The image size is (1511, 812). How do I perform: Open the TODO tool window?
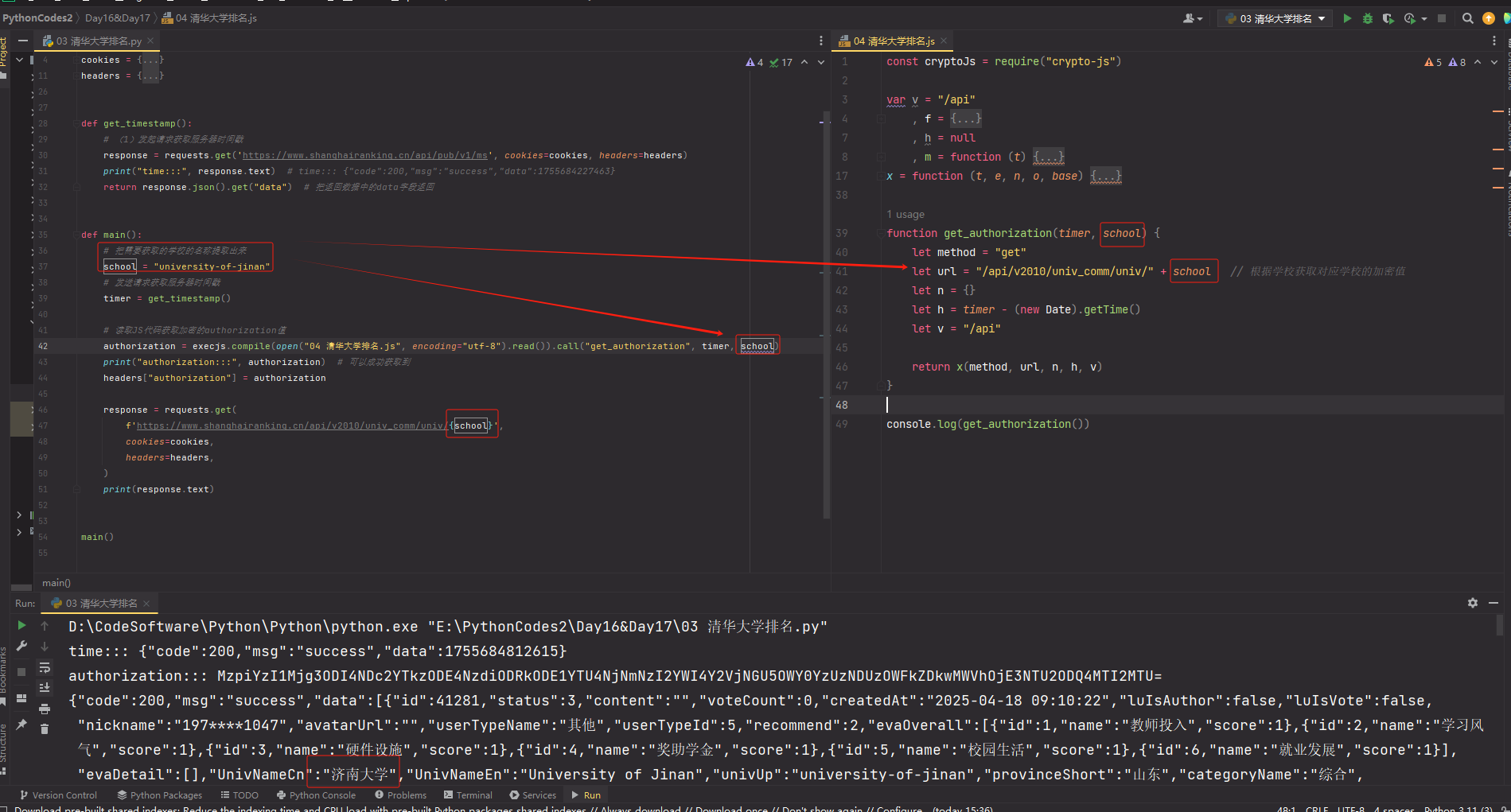click(x=239, y=795)
